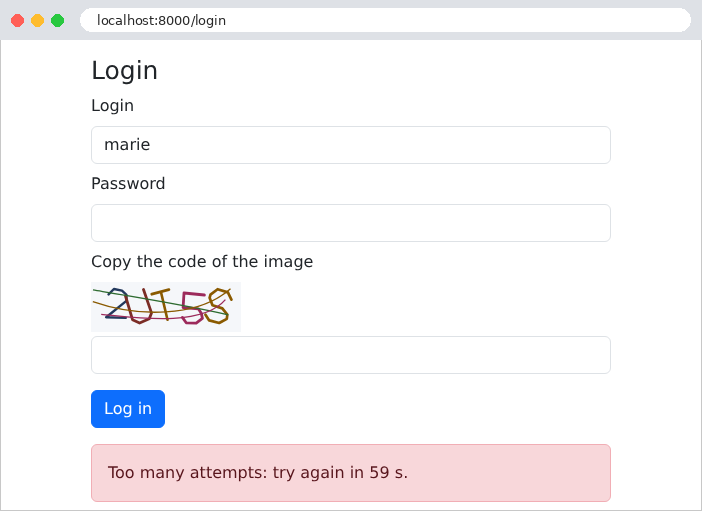Click the large Login page heading
The height and width of the screenshot is (511, 702).
124,71
